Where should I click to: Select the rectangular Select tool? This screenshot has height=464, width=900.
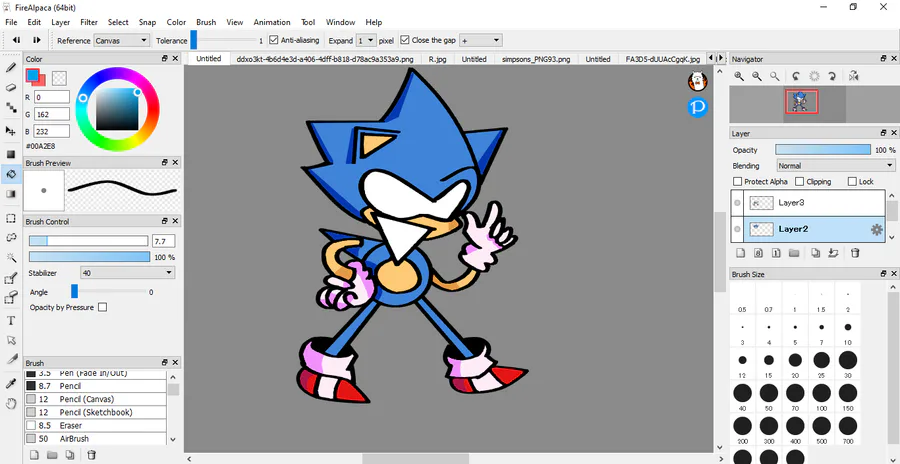pos(10,218)
